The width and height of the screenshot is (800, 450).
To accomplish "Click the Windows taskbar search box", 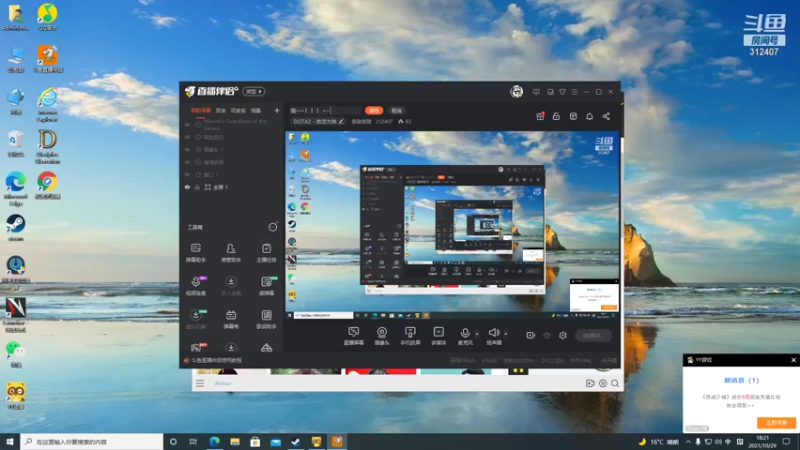I will point(92,442).
